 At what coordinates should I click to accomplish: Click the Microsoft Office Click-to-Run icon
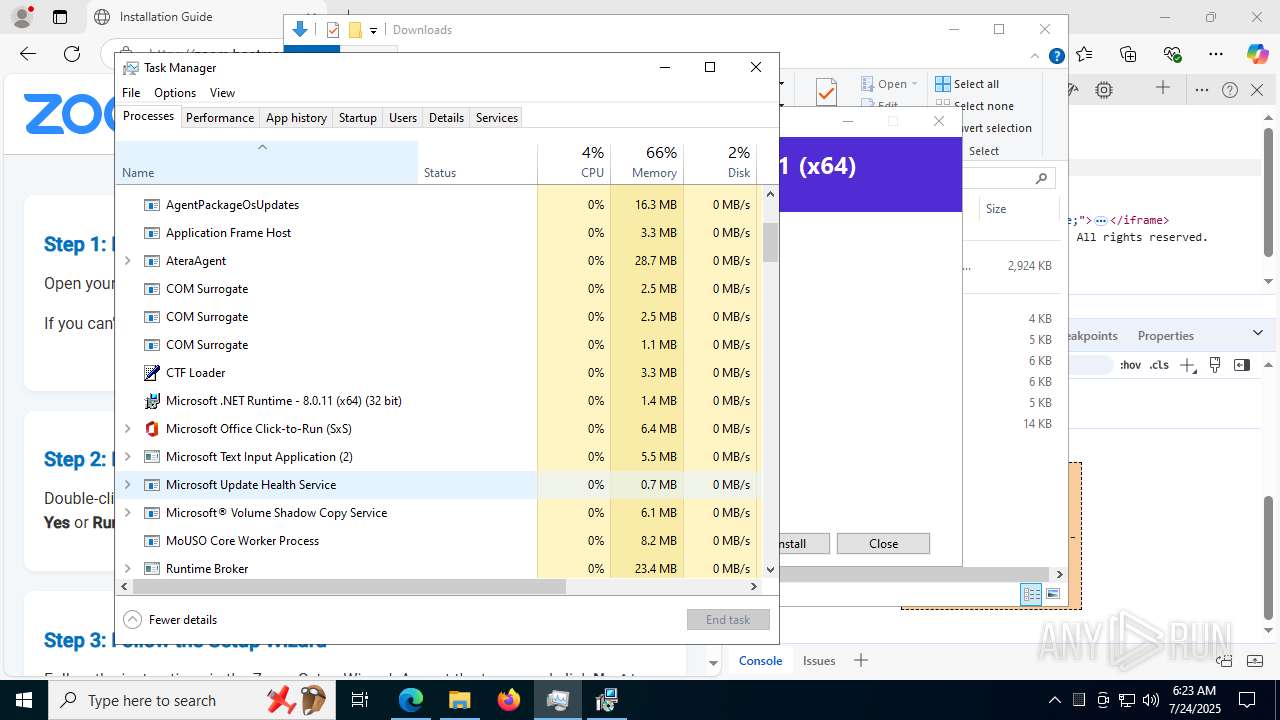click(152, 429)
